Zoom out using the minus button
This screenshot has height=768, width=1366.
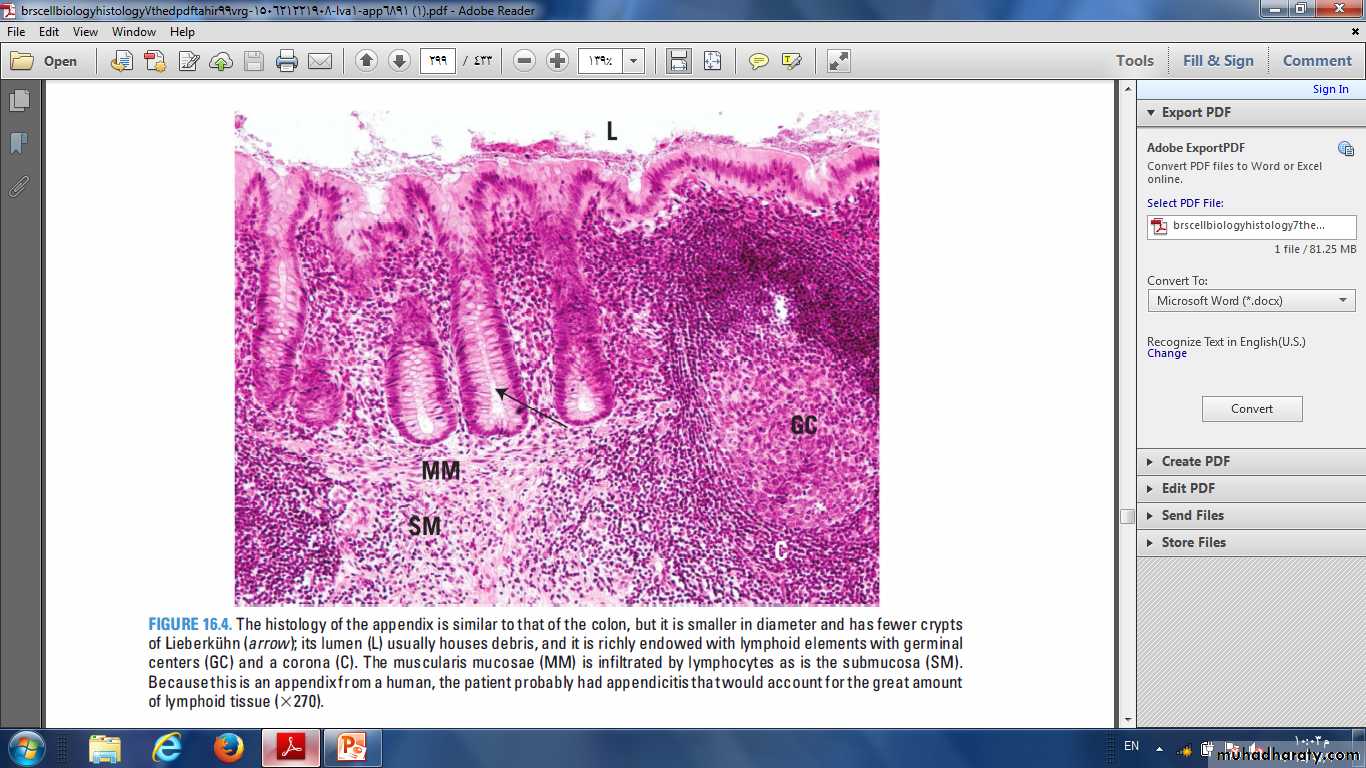(x=525, y=61)
